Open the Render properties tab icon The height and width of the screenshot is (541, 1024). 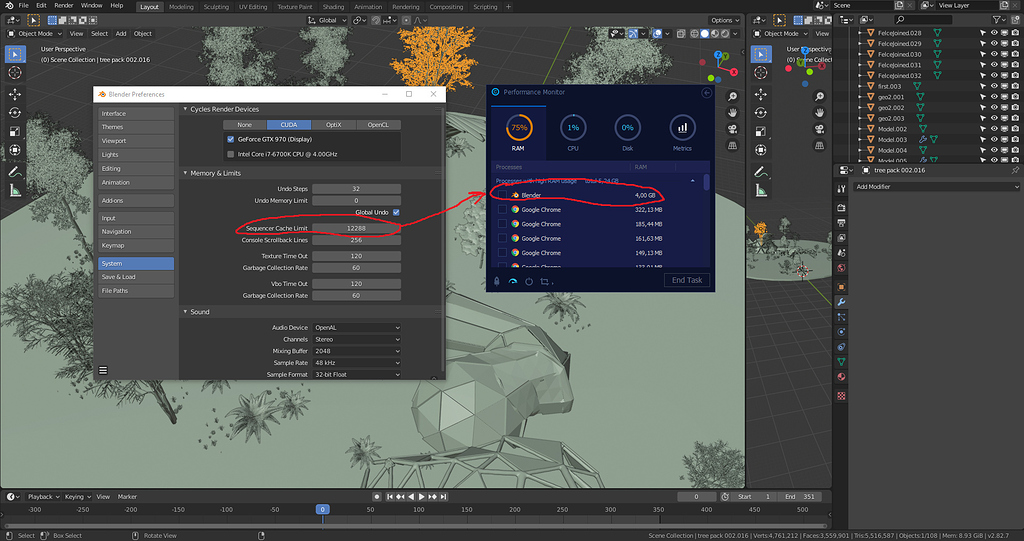[x=841, y=207]
